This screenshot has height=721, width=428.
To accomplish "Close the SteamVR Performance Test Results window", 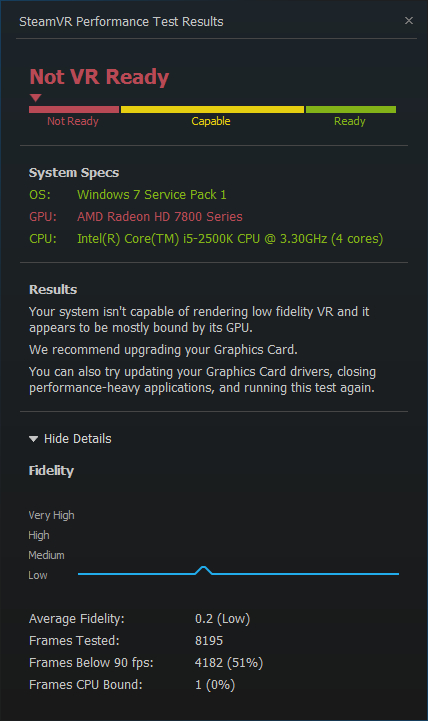I will (x=409, y=21).
